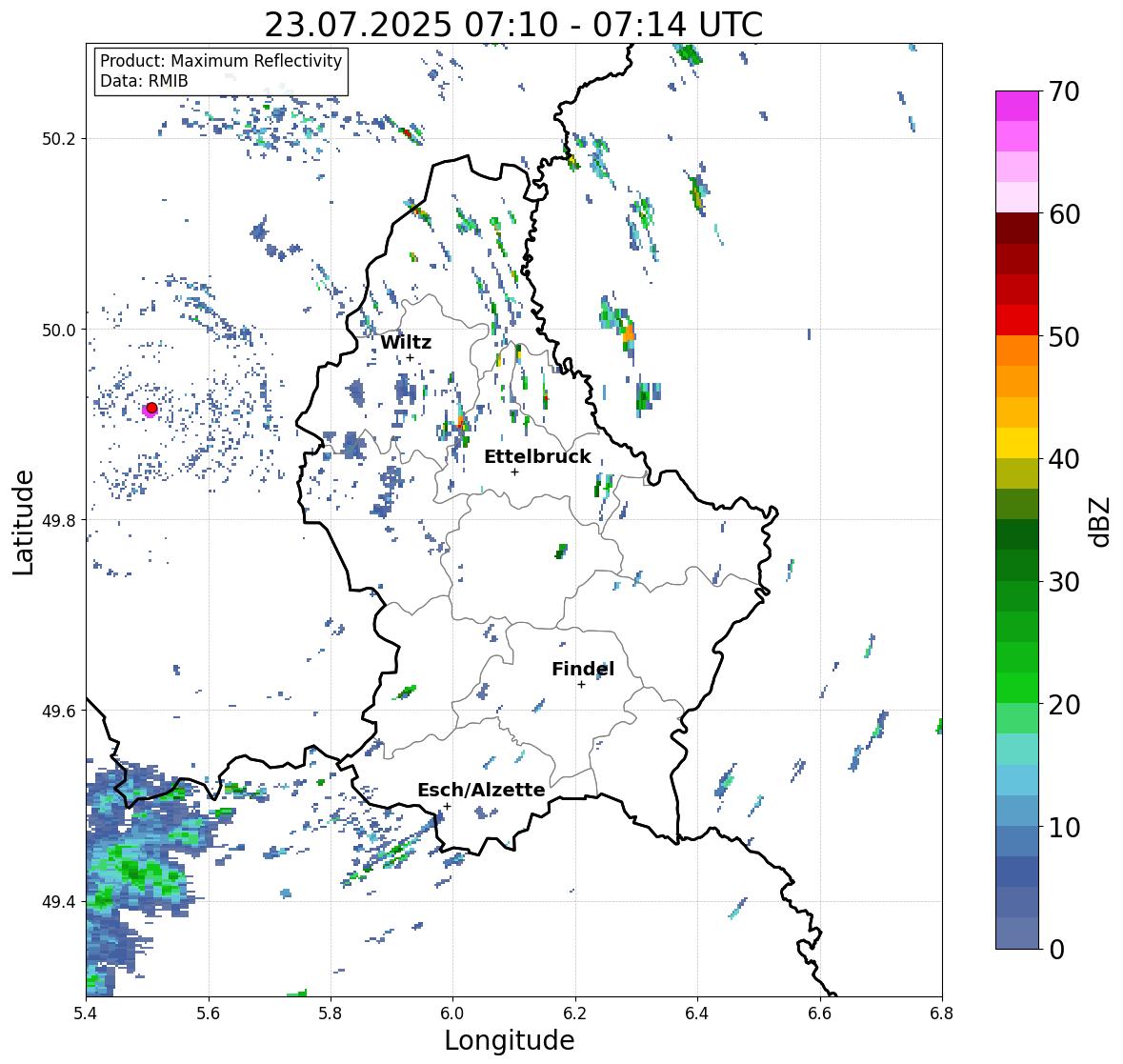Click the Esch/Alzette city label
Viewport: 1123px width, 1064px height.
tap(481, 790)
